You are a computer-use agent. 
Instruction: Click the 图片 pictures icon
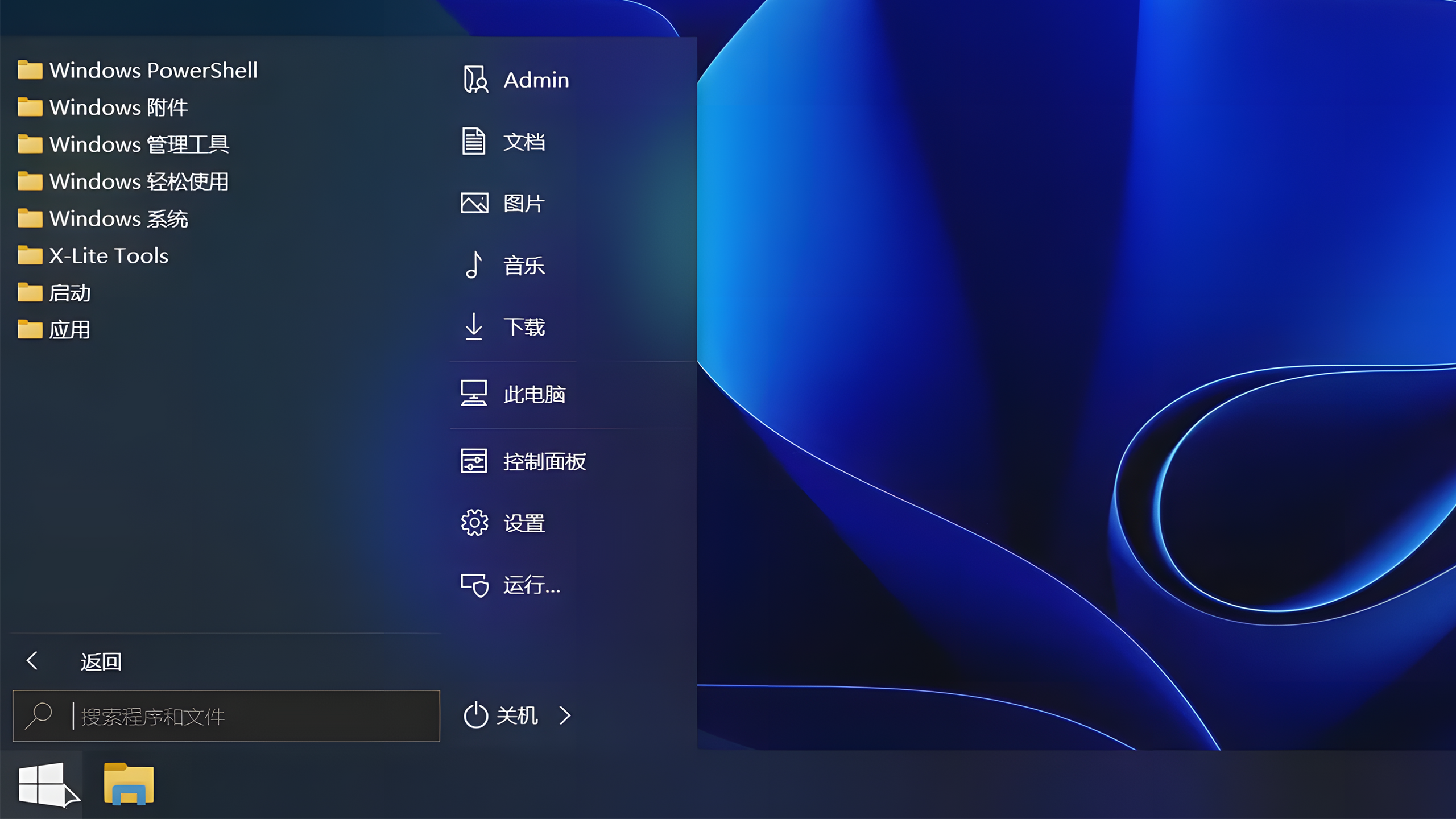pos(474,203)
